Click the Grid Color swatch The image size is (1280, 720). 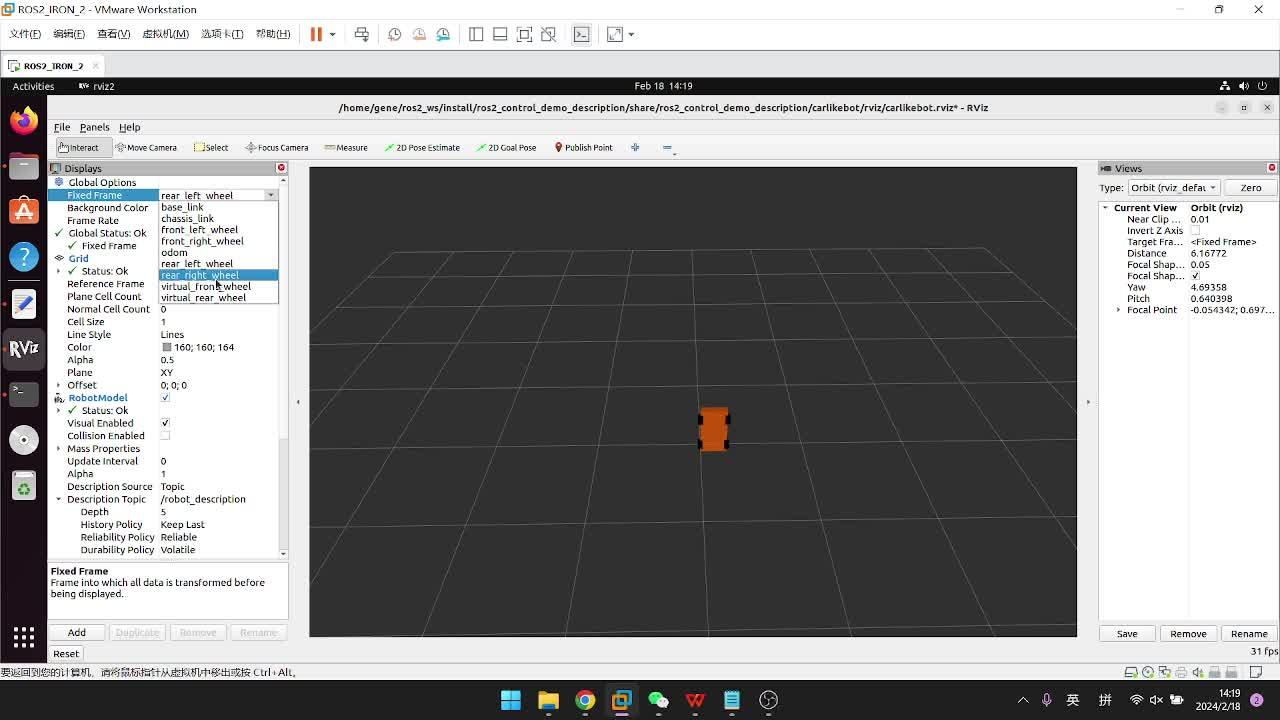point(167,347)
